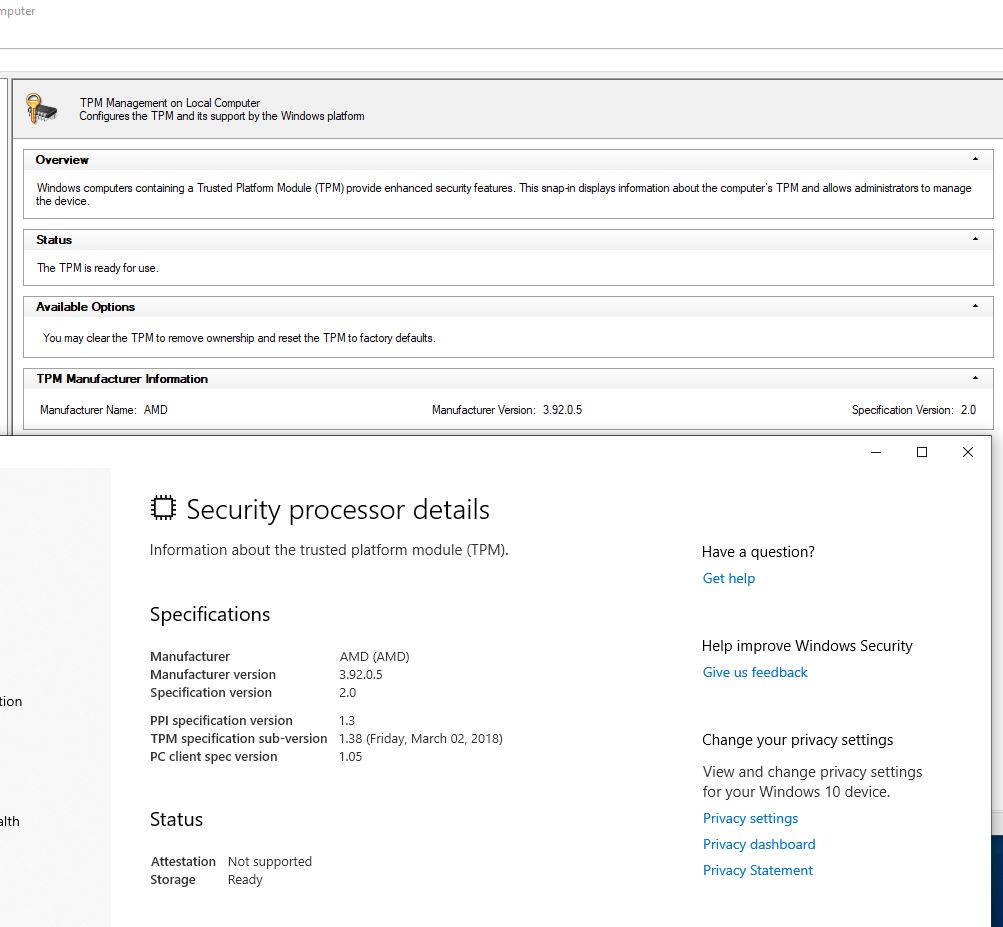Click the AMD (AMD) manufacturer value
The image size is (1003, 927).
click(x=374, y=656)
